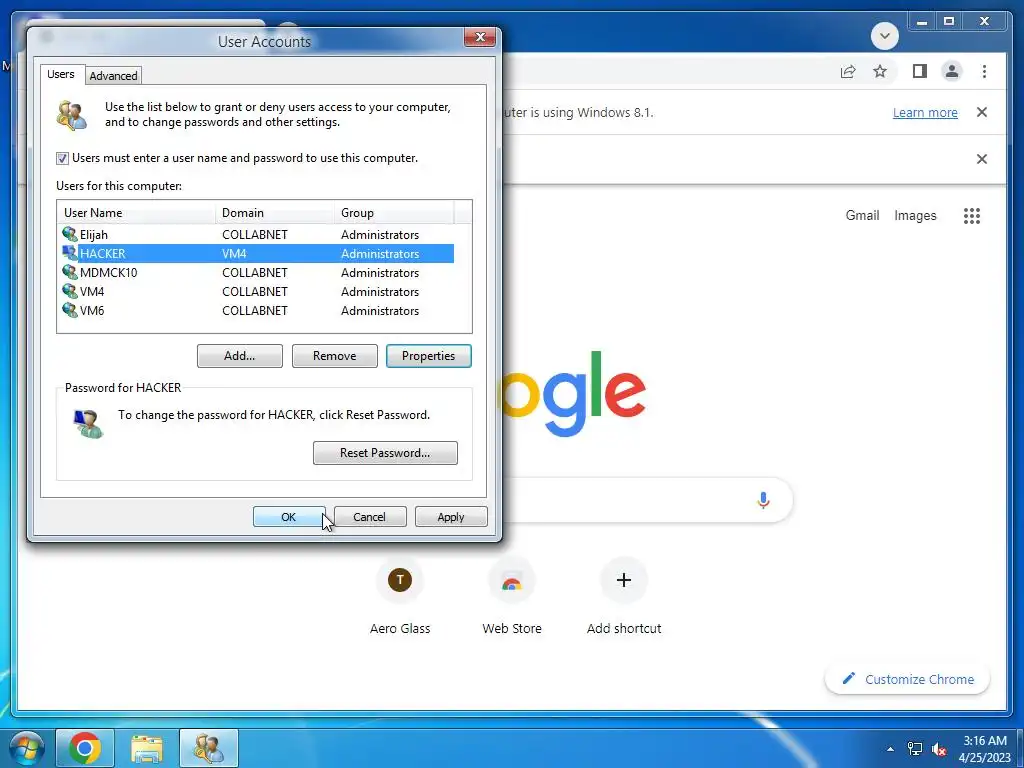Open the Gmail link
The width and height of the screenshot is (1024, 768).
coord(862,216)
